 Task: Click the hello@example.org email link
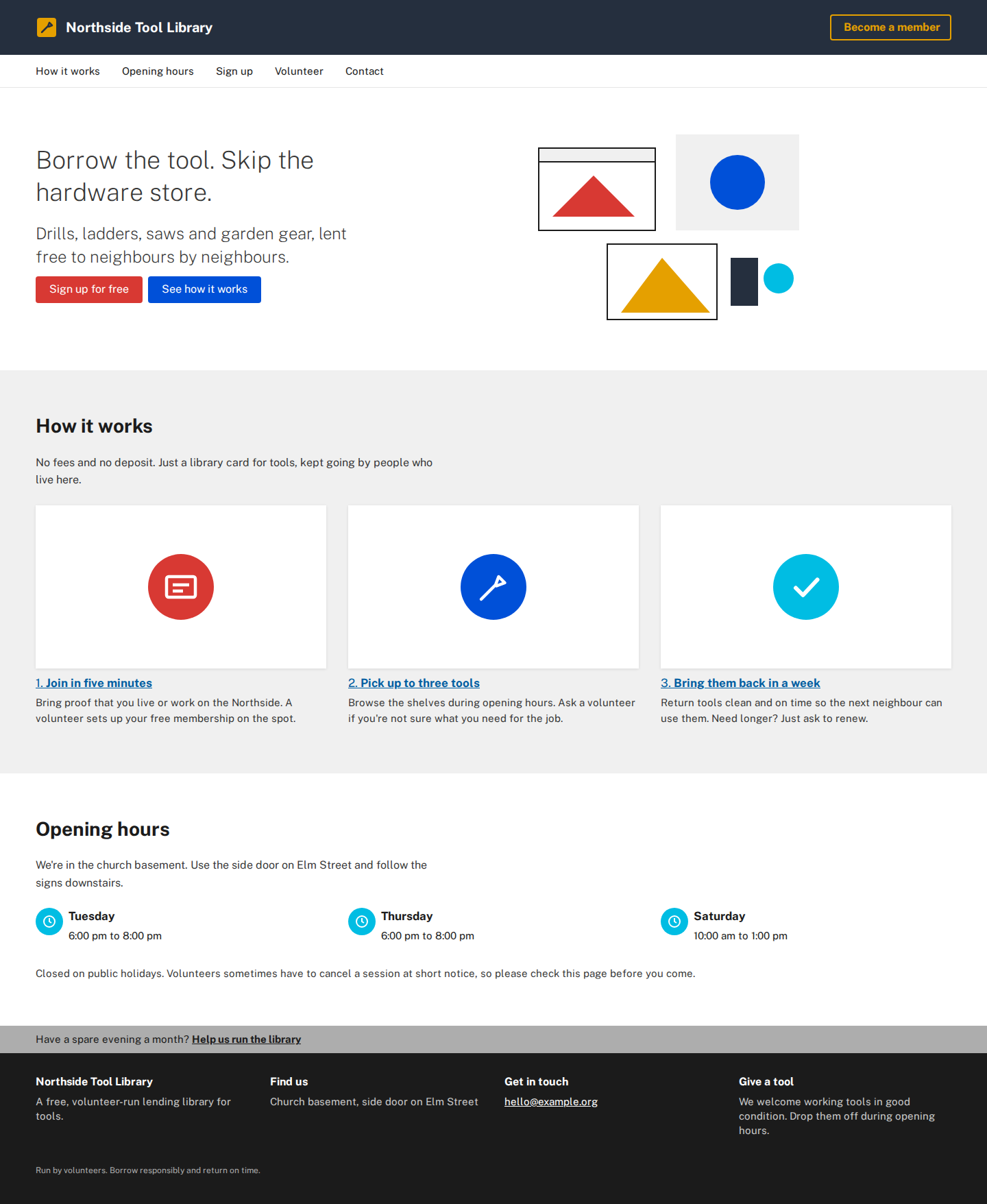tap(551, 1102)
